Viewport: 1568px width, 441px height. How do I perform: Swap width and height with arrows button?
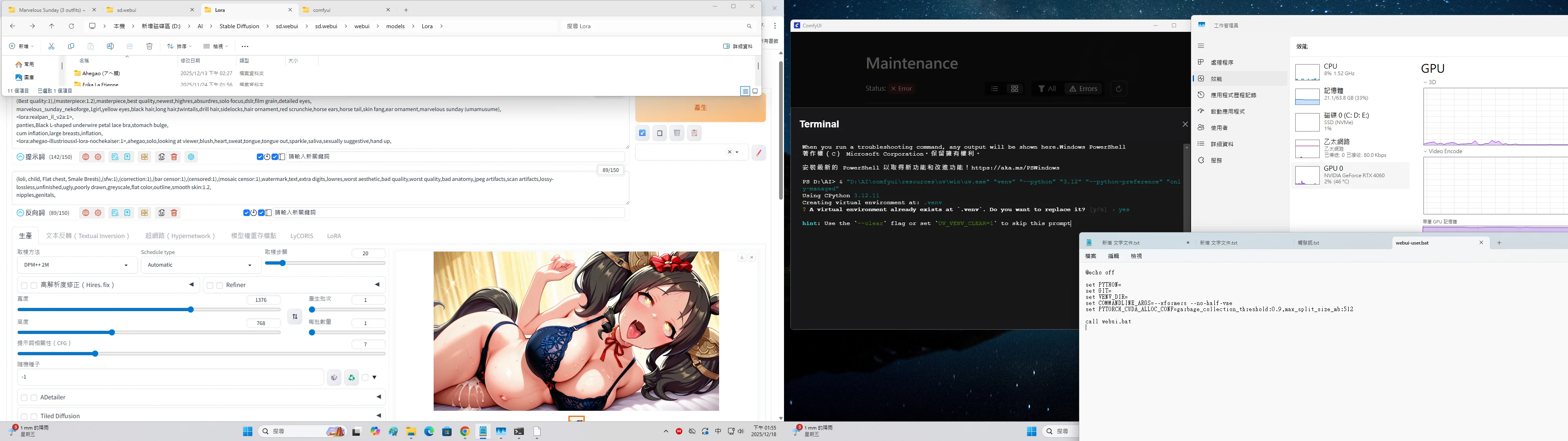294,316
